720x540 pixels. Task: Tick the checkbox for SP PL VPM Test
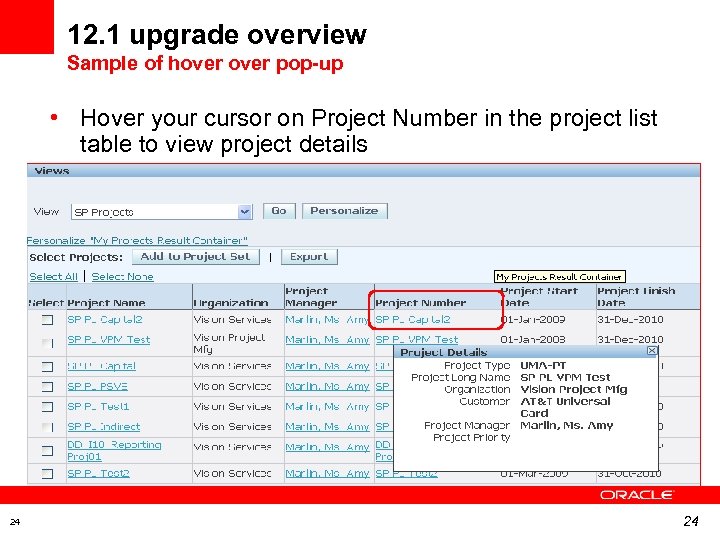click(x=47, y=343)
